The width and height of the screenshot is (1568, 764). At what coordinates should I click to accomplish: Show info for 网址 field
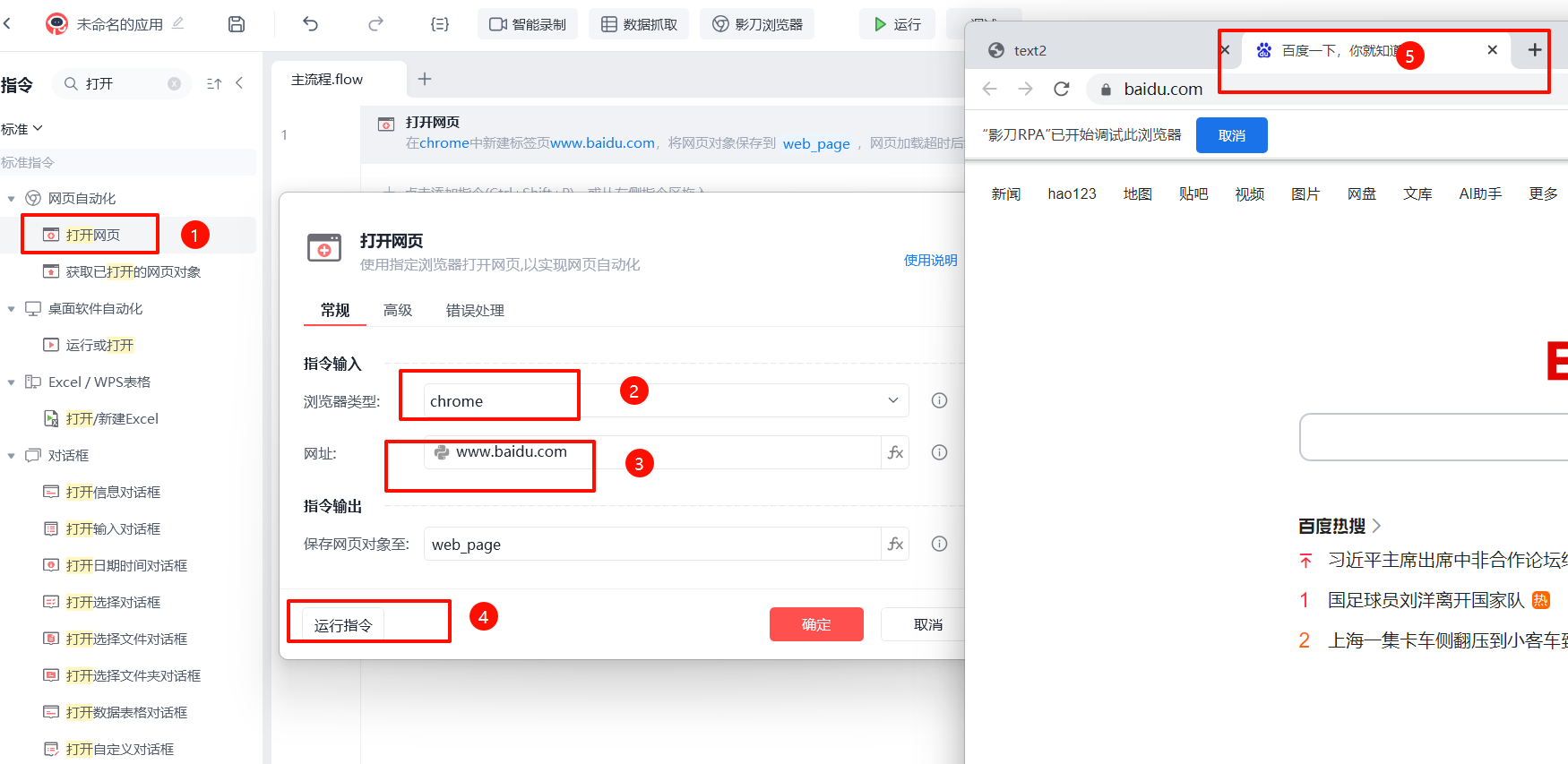coord(939,452)
